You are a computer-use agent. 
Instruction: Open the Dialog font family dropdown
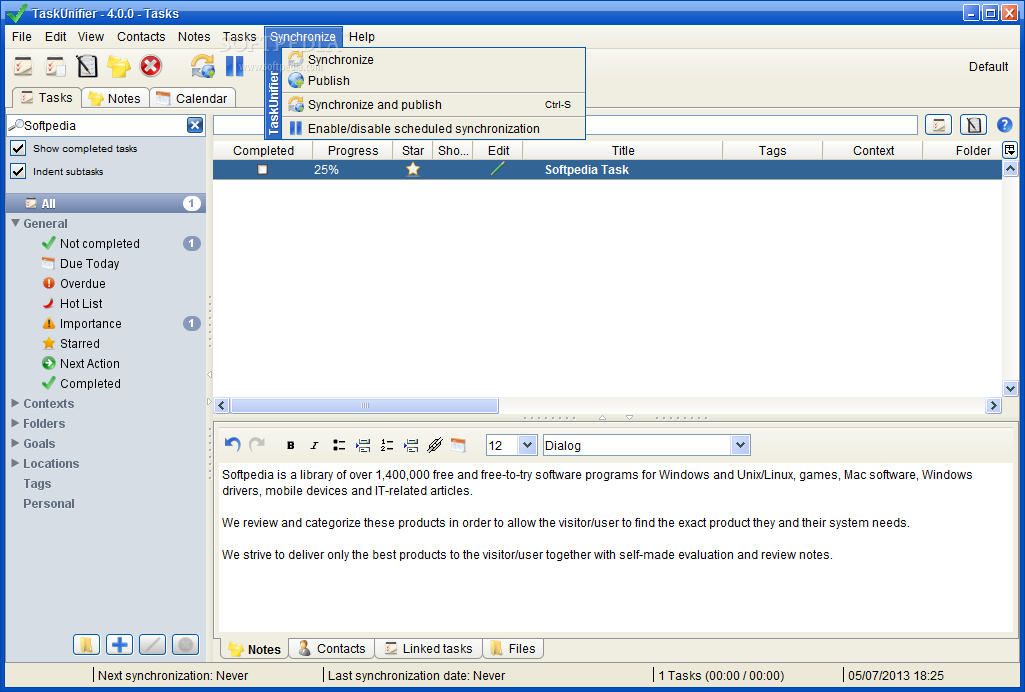pos(739,446)
